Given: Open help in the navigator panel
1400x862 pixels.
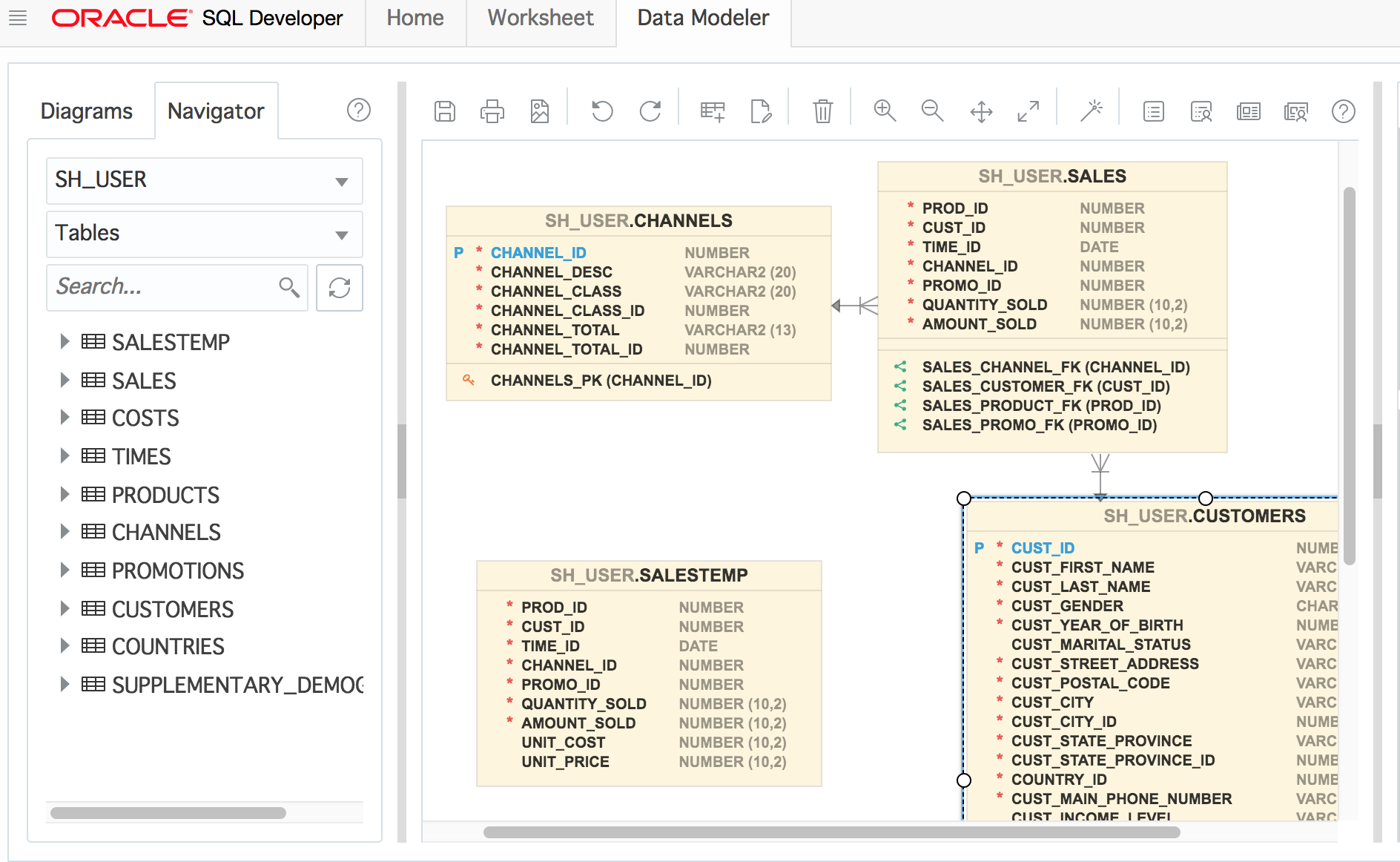Looking at the screenshot, I should [359, 111].
